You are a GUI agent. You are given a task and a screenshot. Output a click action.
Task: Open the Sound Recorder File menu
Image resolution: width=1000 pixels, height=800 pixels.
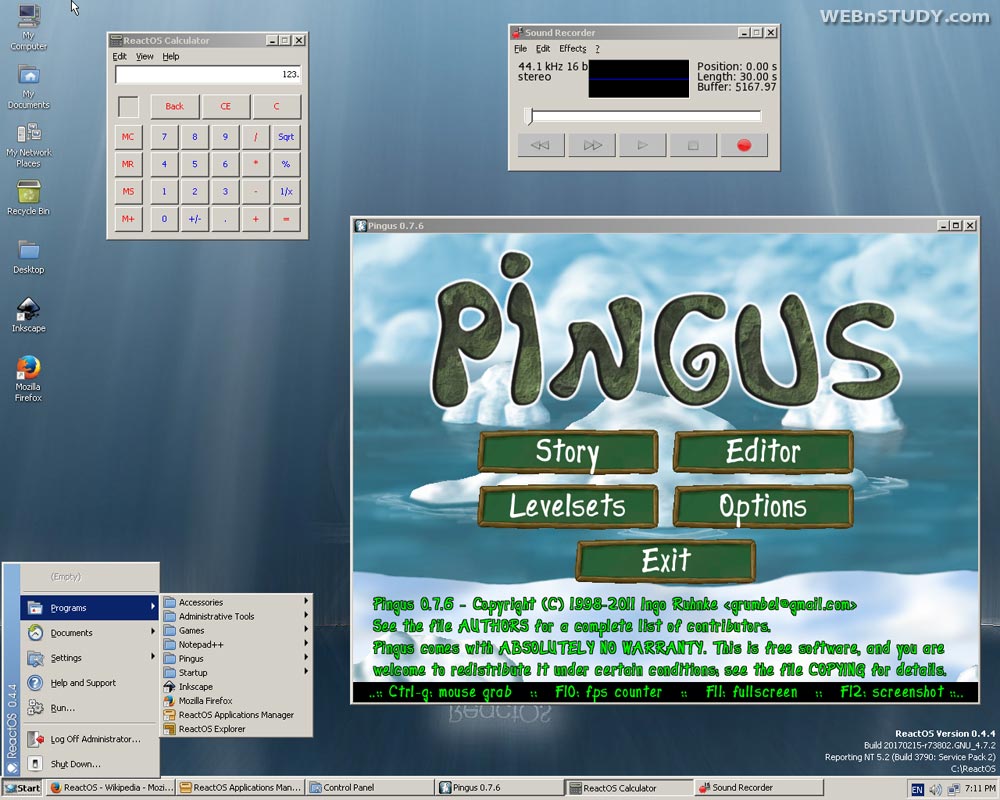tap(520, 48)
